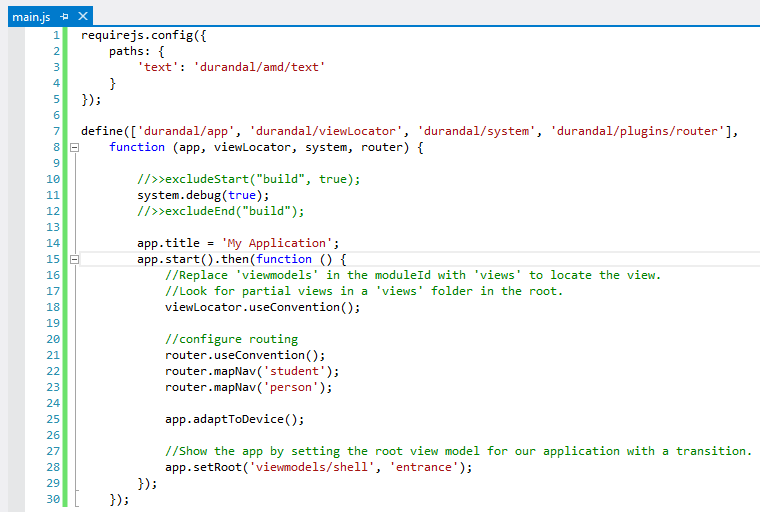Image resolution: width=760 pixels, height=512 pixels.
Task: Click line number 7 in the gutter
Action: coord(57,131)
